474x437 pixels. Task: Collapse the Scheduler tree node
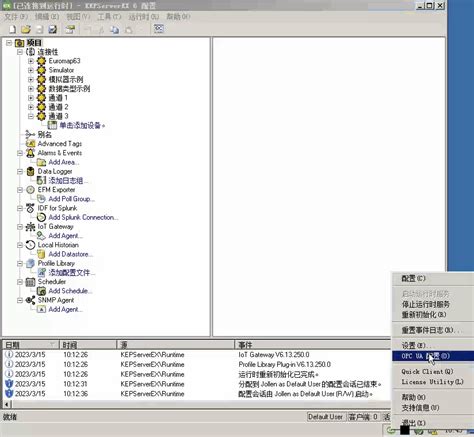(x=20, y=282)
